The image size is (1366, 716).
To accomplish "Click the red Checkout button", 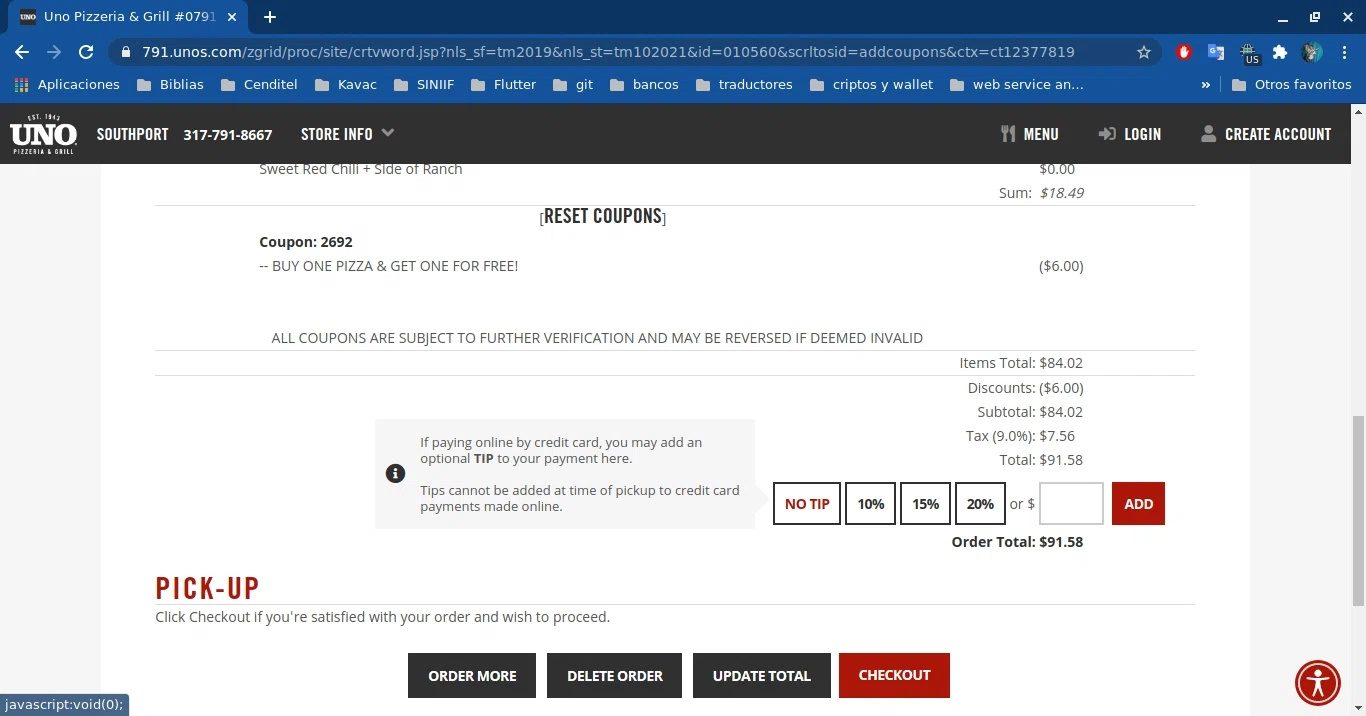I will pos(894,675).
